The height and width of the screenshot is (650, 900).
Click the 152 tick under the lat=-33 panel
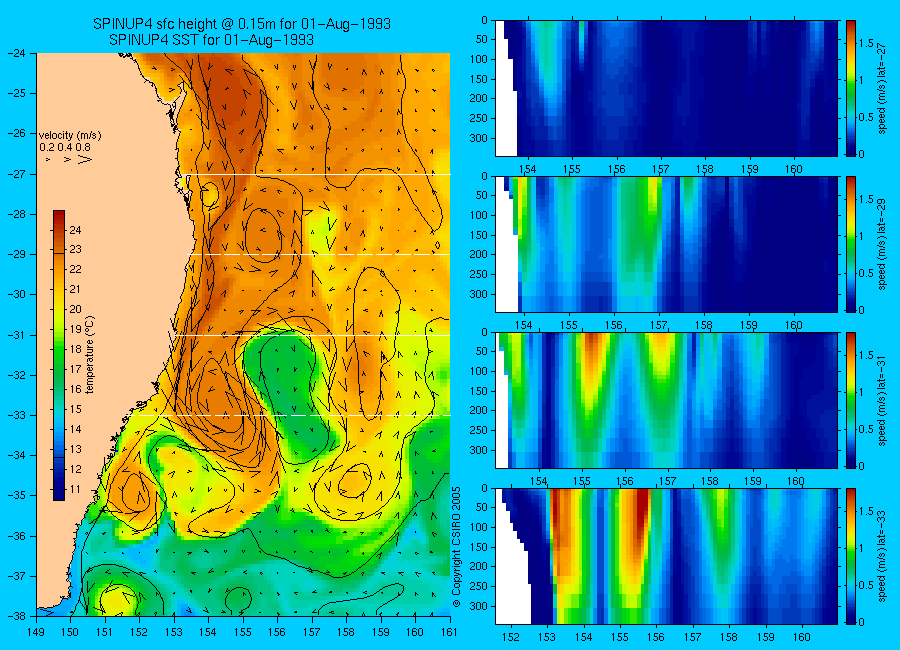pyautogui.click(x=510, y=637)
